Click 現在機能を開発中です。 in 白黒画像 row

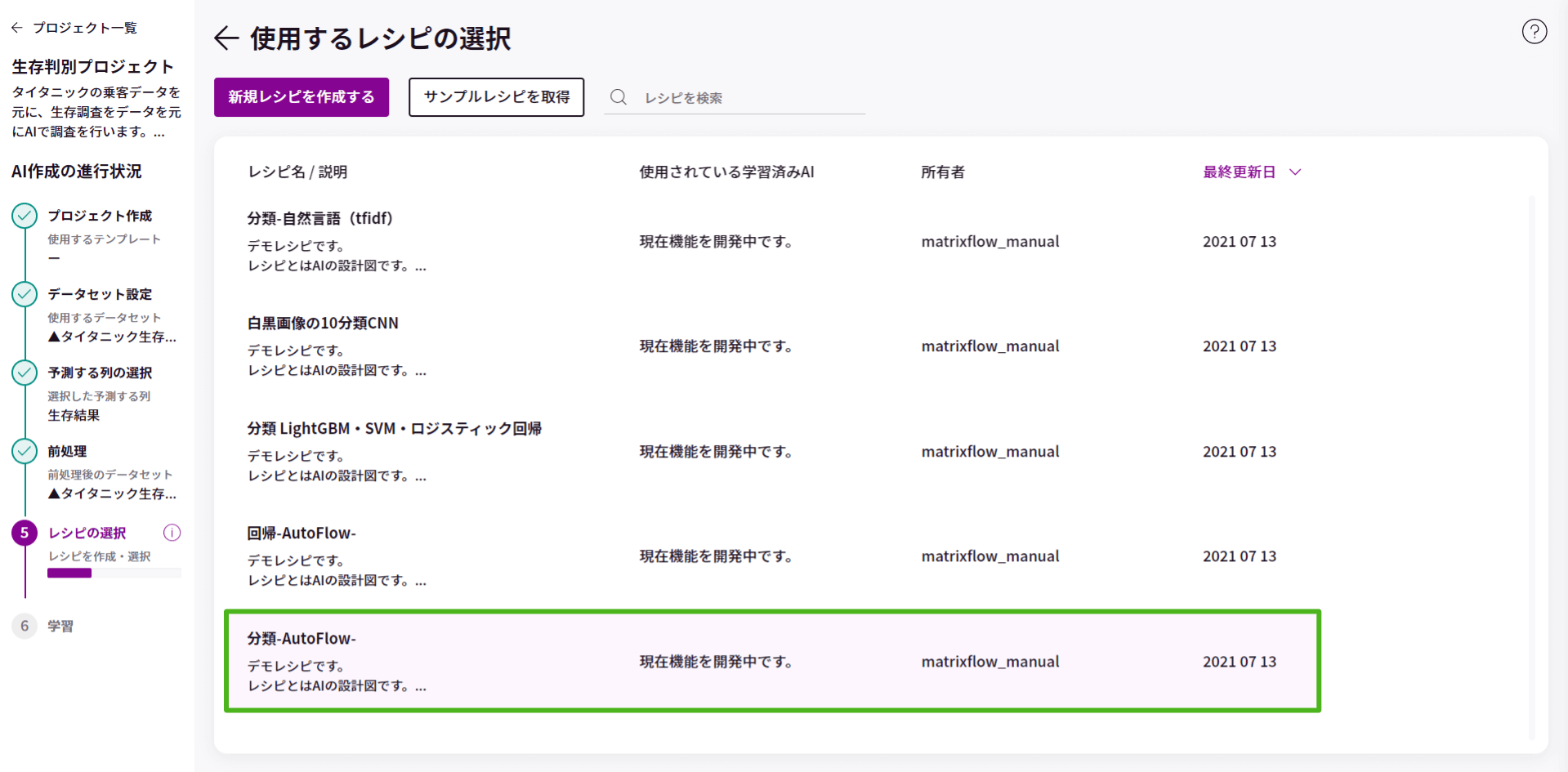(716, 346)
